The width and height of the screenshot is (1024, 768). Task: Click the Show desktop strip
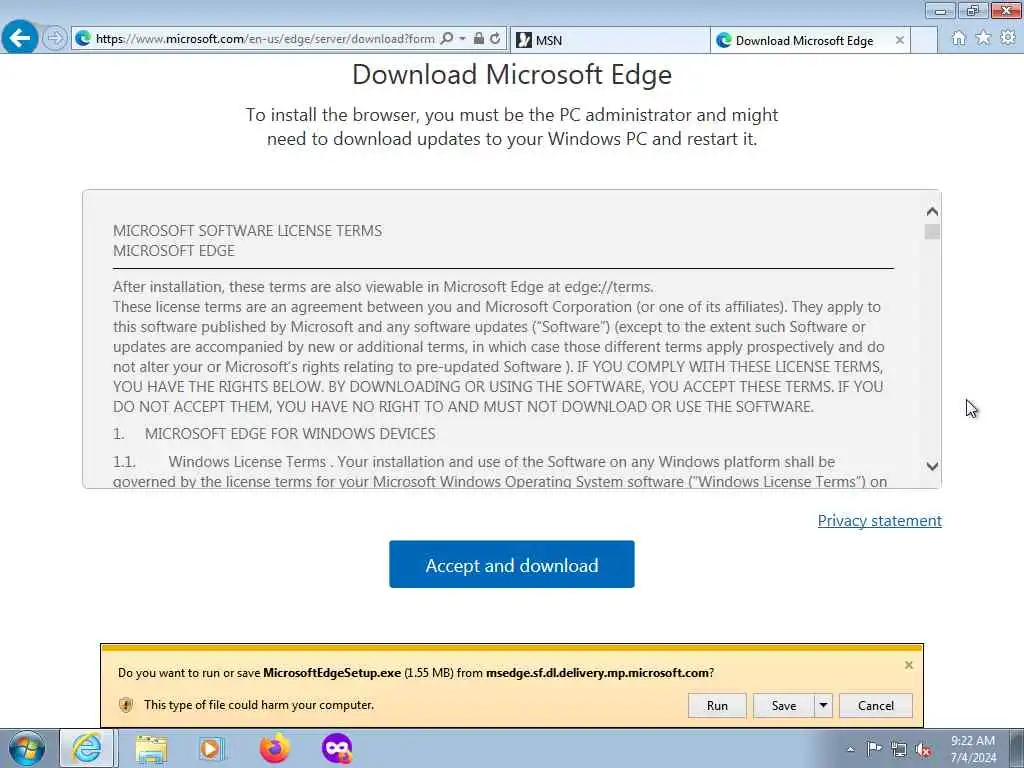(x=1016, y=749)
